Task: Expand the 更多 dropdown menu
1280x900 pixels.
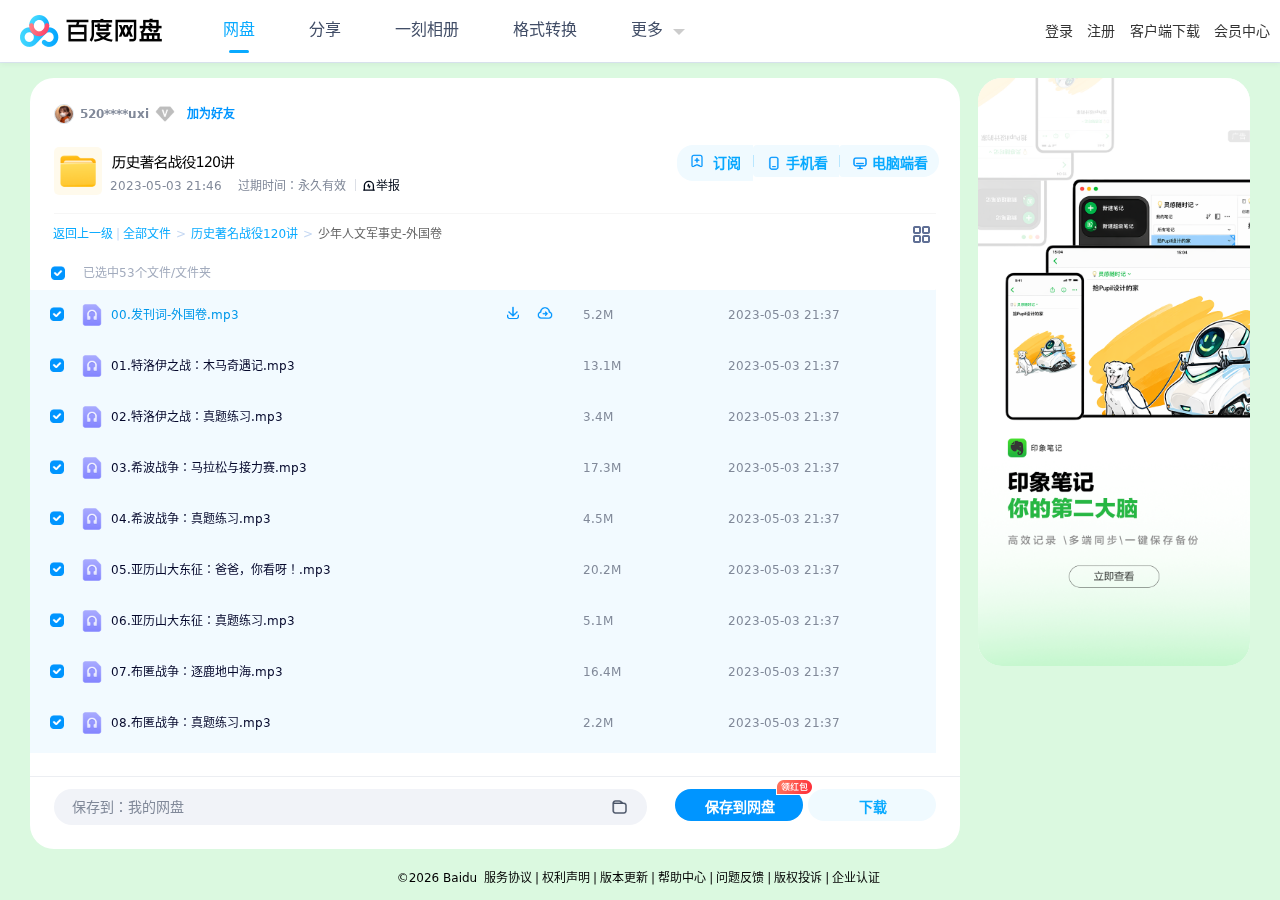Action: point(658,30)
